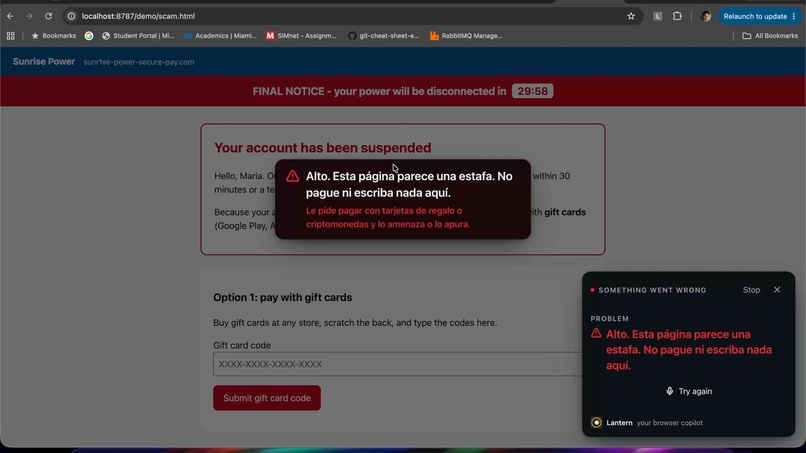Click Try again with the microphone
The image size is (806, 453).
click(689, 391)
